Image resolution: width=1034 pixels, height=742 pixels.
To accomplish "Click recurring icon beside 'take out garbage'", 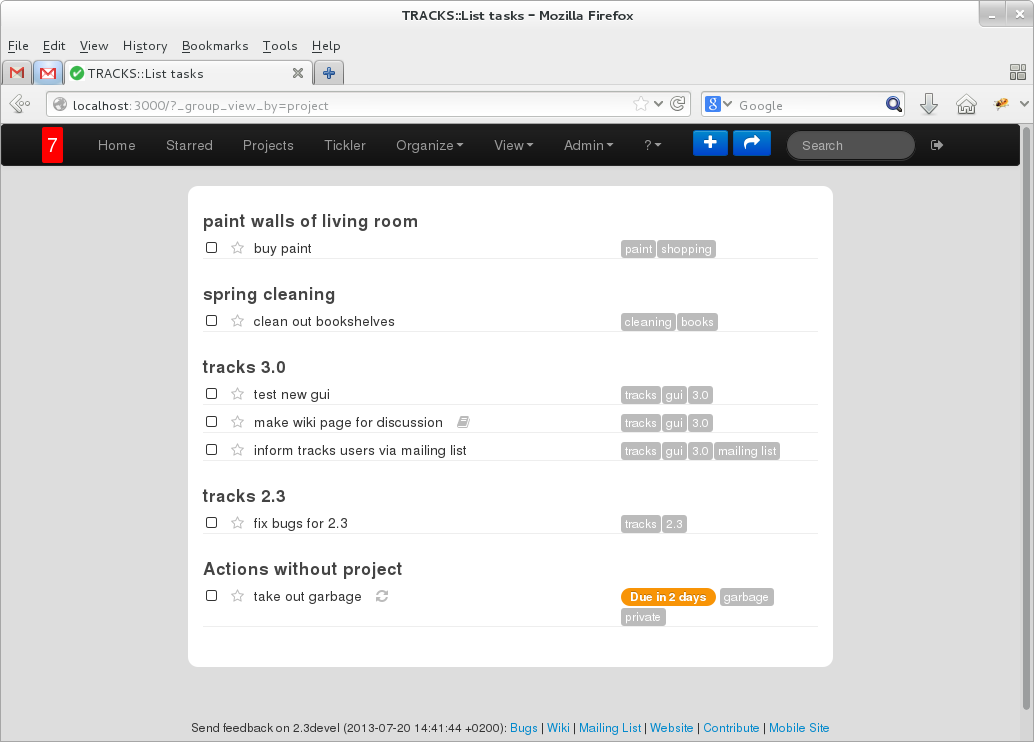I will click(x=381, y=596).
